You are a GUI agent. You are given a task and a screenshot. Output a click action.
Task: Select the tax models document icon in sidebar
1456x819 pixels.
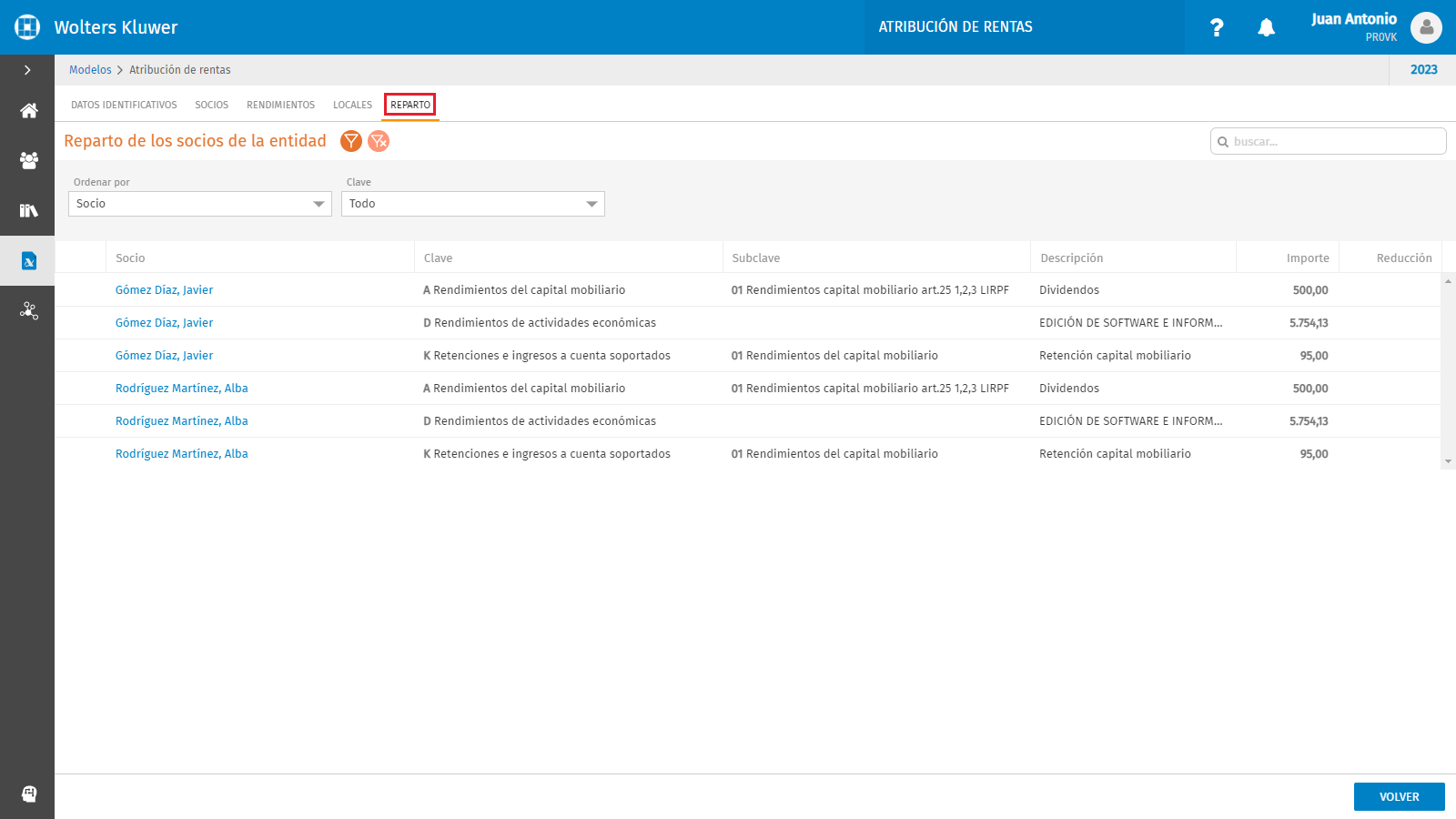(x=28, y=261)
